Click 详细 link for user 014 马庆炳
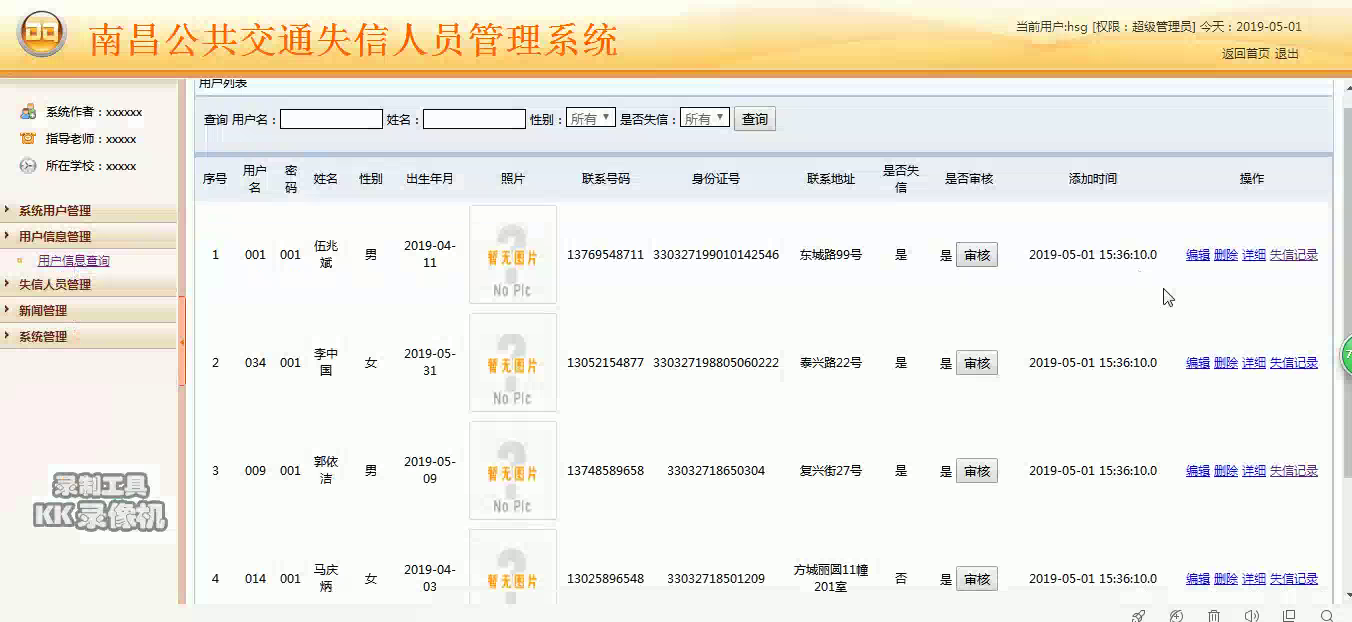1352x622 pixels. coord(1254,579)
